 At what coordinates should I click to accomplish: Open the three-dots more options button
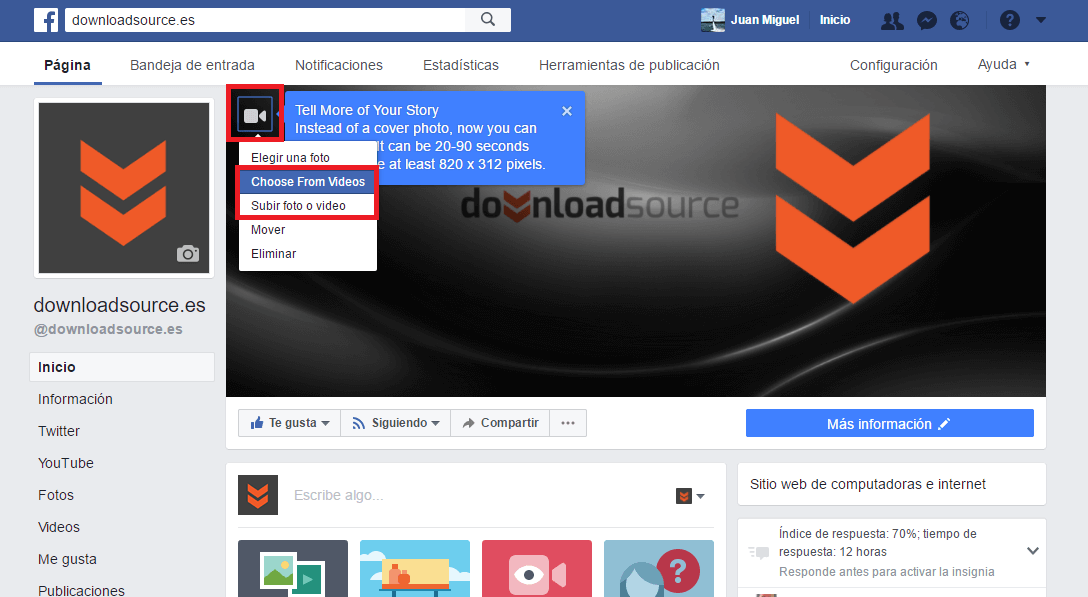click(x=568, y=423)
